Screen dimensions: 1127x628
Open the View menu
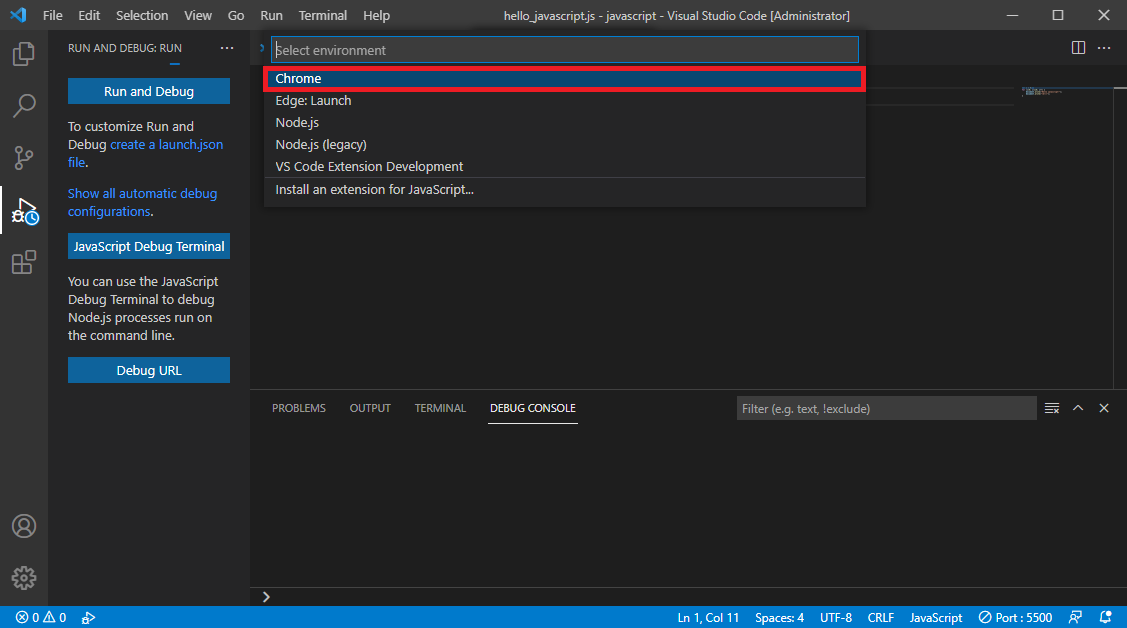[x=198, y=15]
